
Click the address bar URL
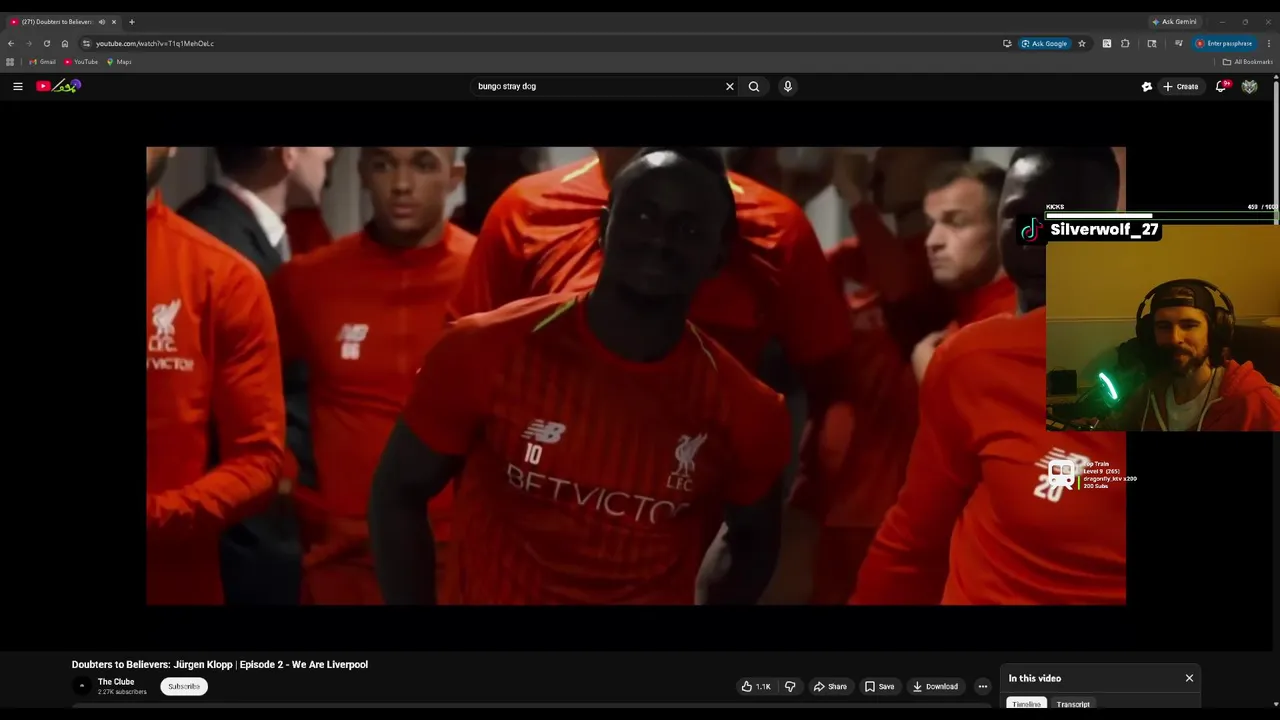point(155,43)
